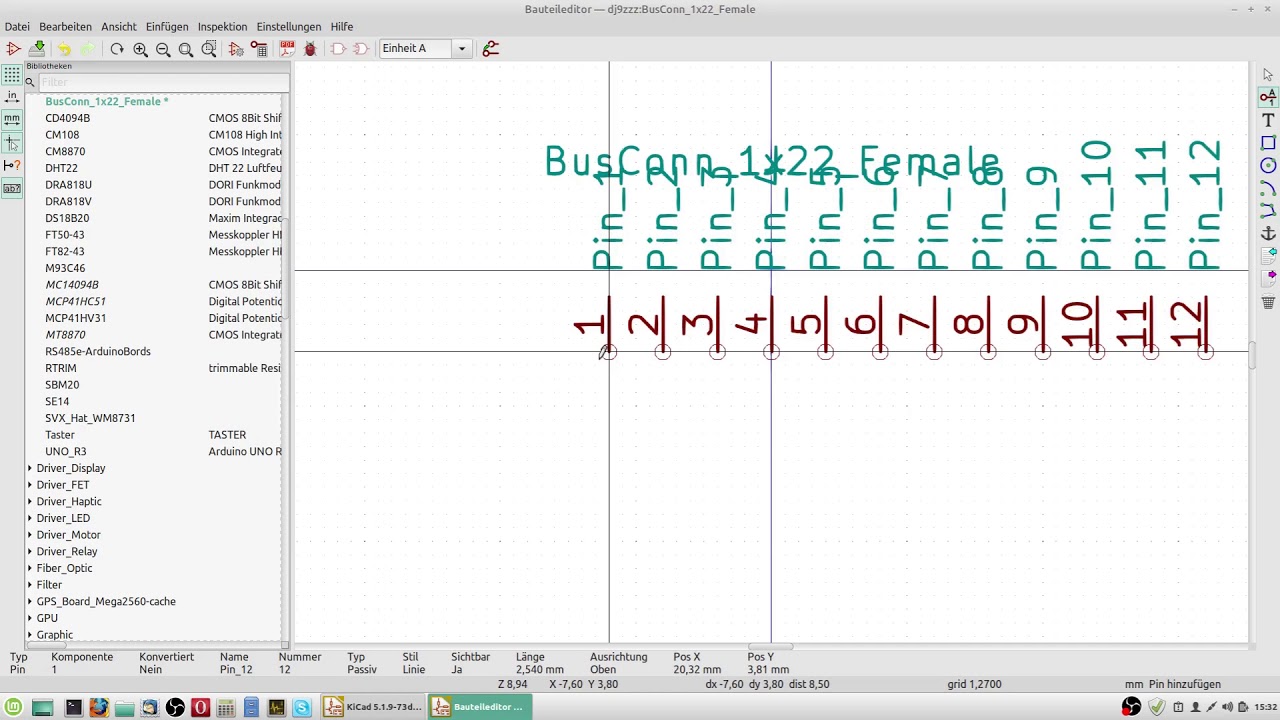Expand the Driver_LED library

(x=30, y=518)
